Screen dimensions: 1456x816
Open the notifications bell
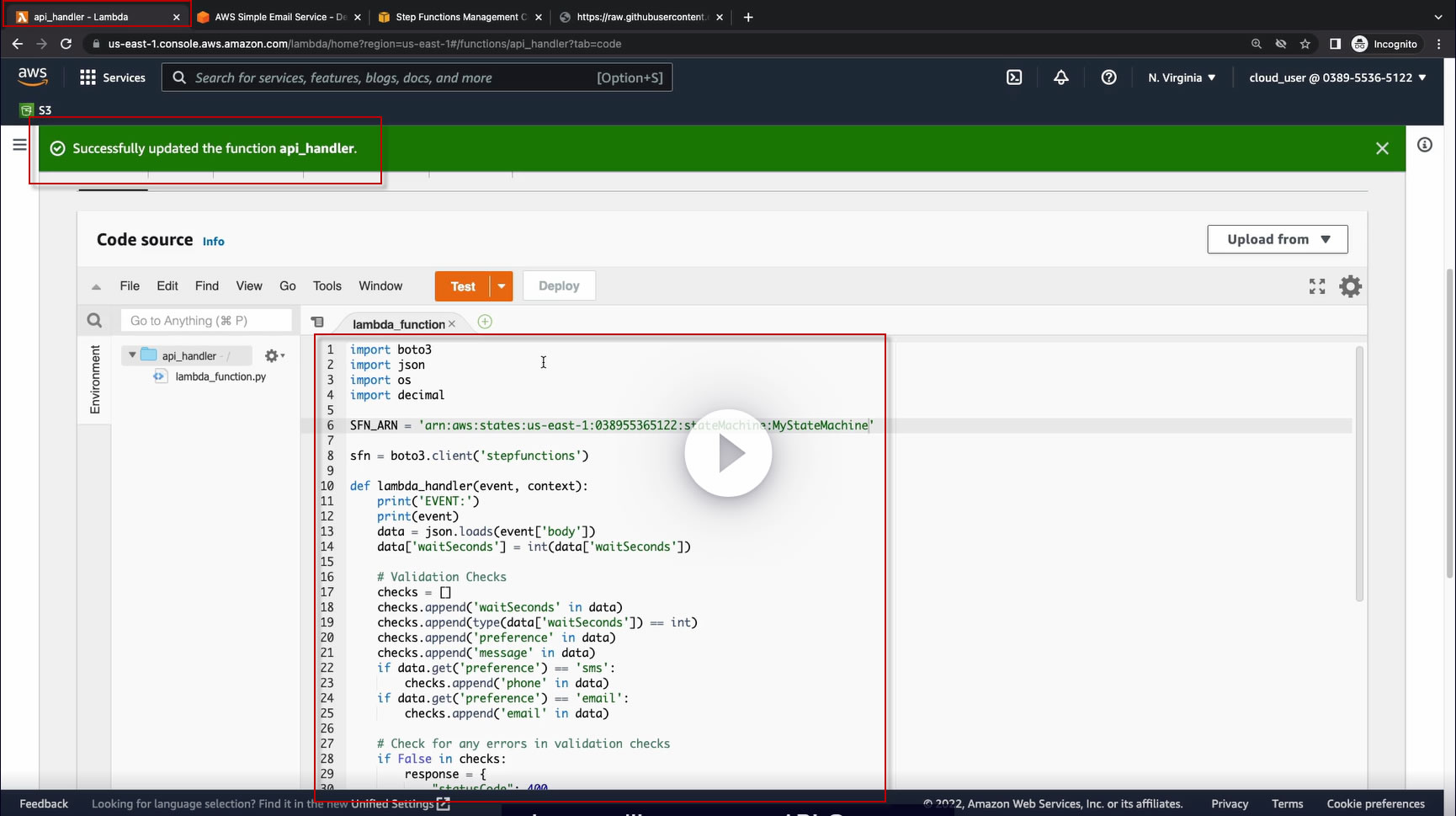coord(1061,77)
